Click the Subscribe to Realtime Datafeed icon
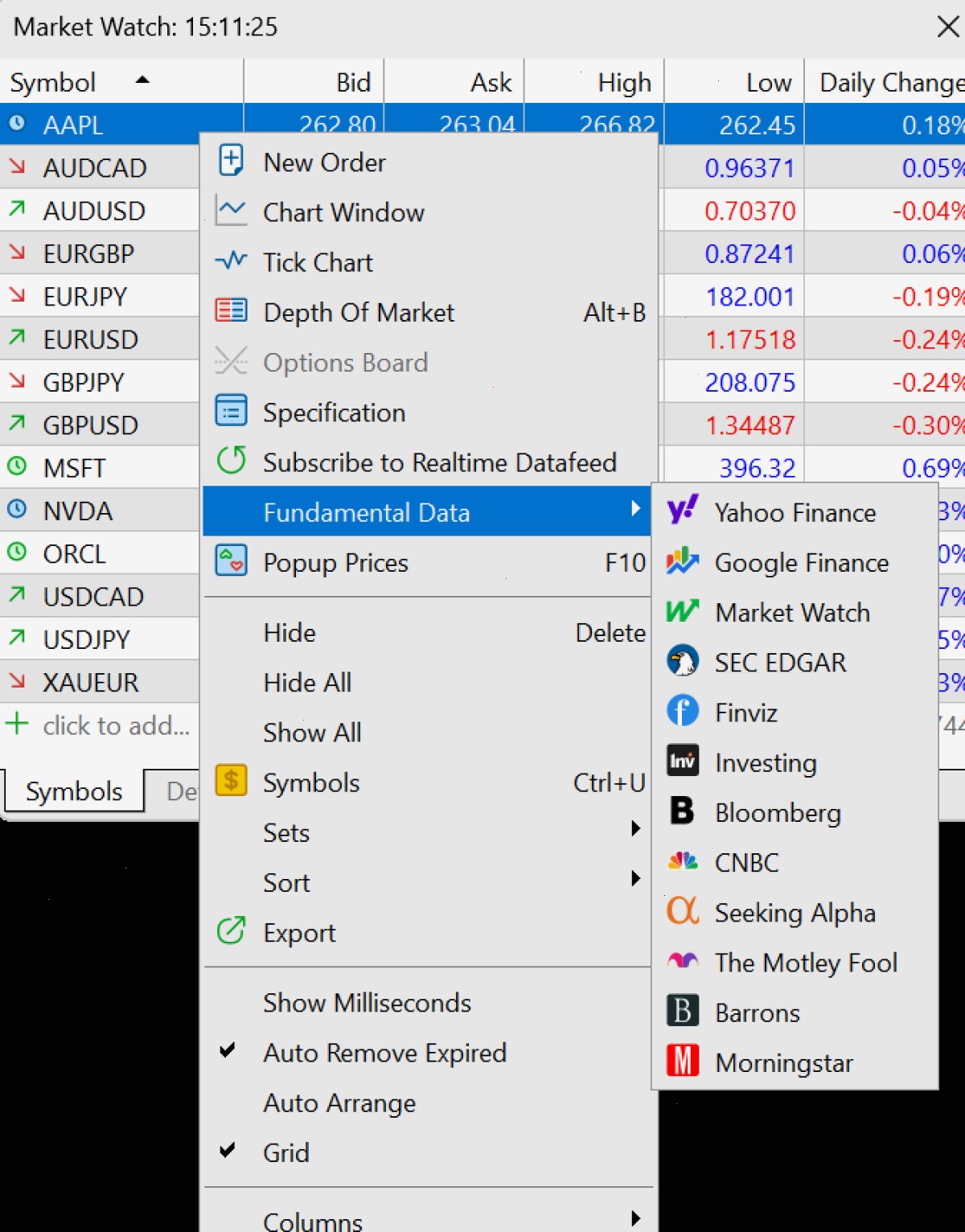 click(231, 461)
